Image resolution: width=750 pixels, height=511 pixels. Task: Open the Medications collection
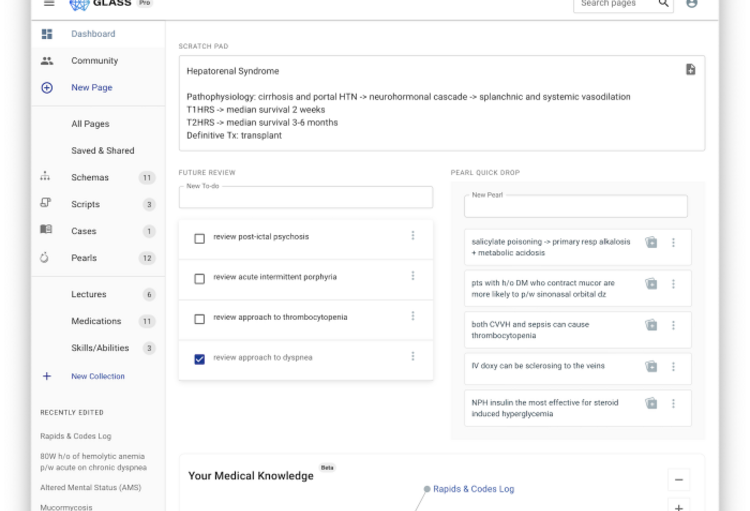coord(96,321)
